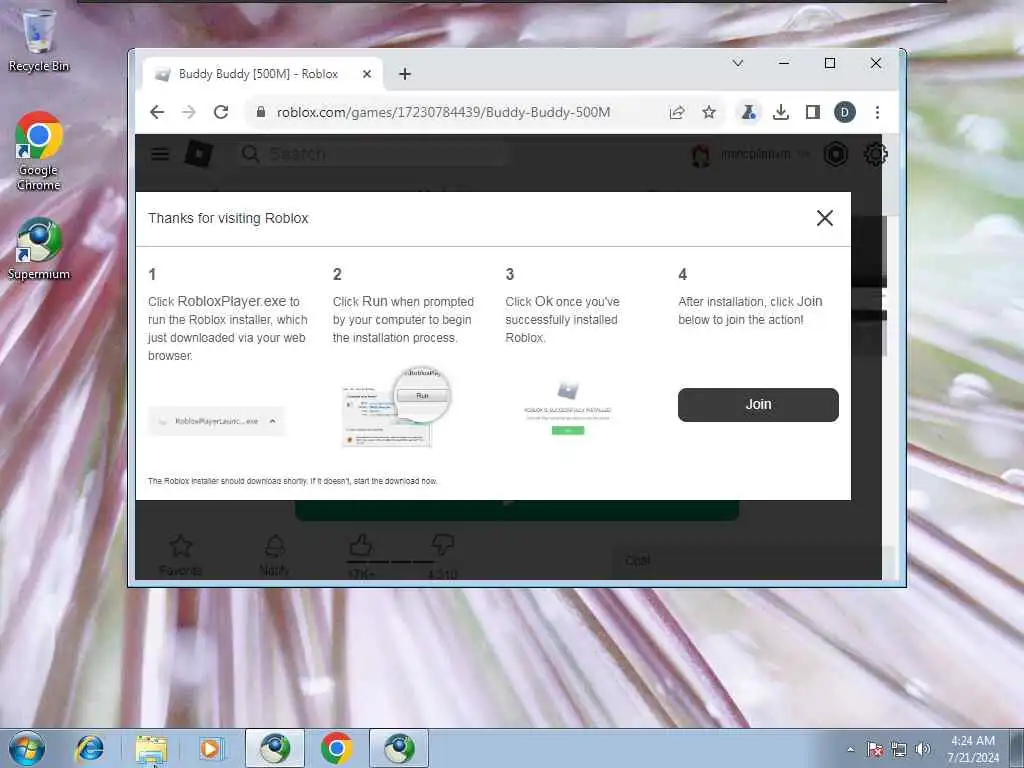Open Windows Media Player from the taskbar
The width and height of the screenshot is (1024, 768).
(x=210, y=748)
